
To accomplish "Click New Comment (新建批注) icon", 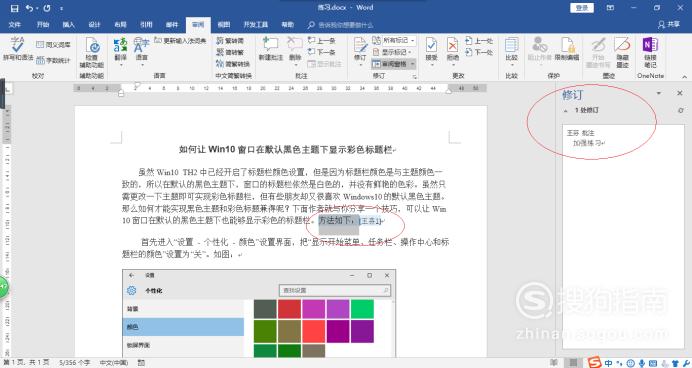I will [x=271, y=49].
